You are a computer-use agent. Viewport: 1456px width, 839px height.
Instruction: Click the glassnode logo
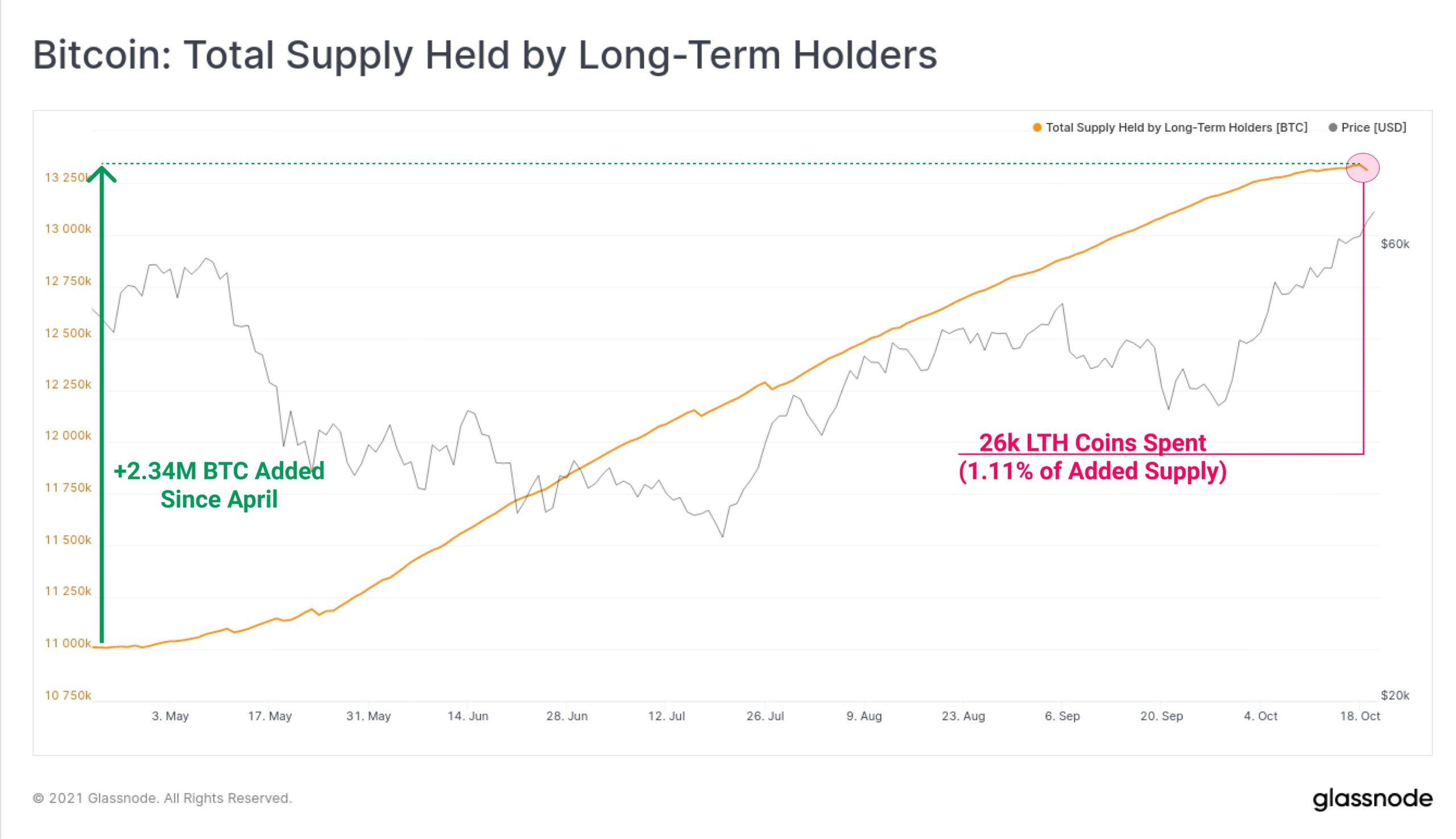tap(1372, 799)
